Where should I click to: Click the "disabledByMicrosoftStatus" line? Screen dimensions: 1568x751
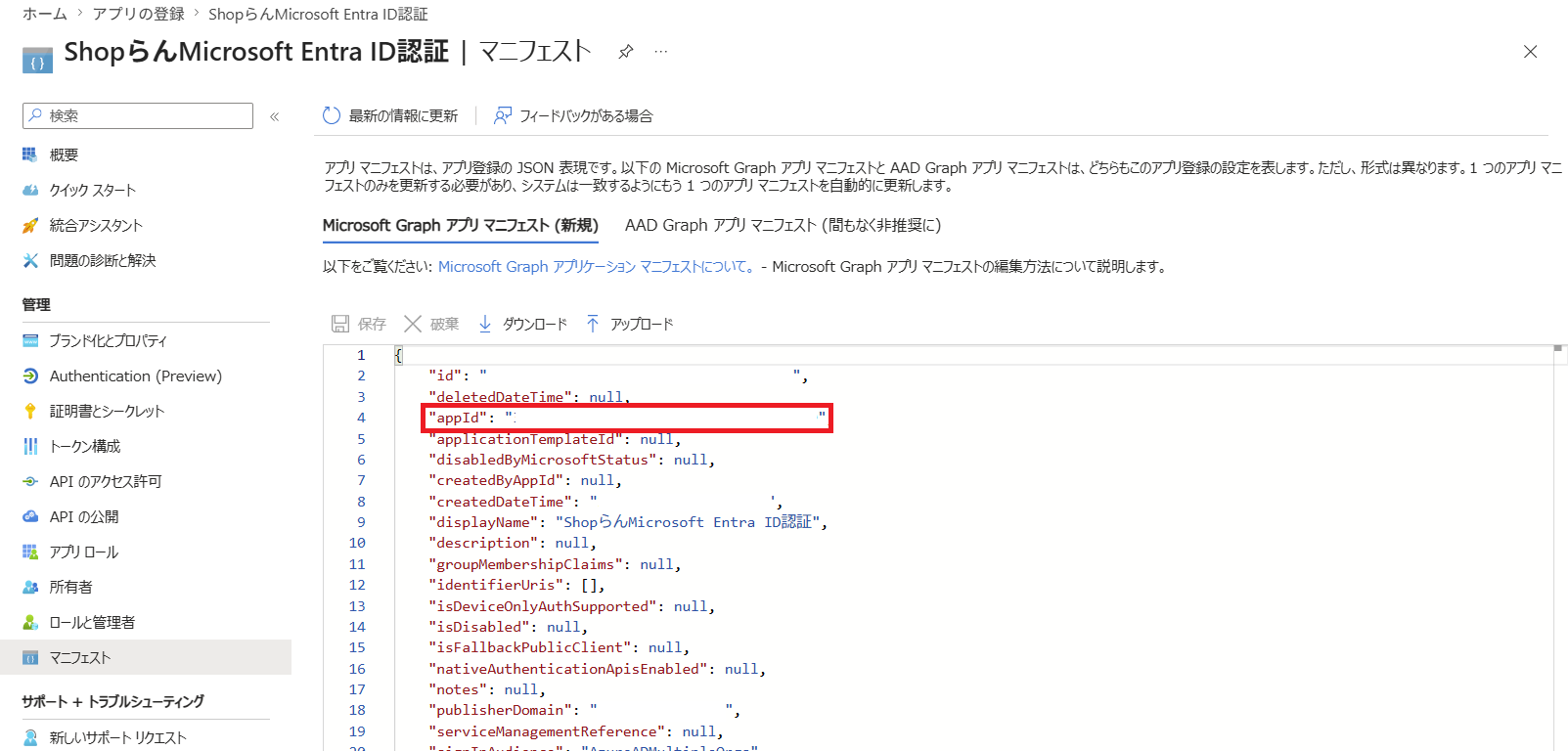coord(571,460)
